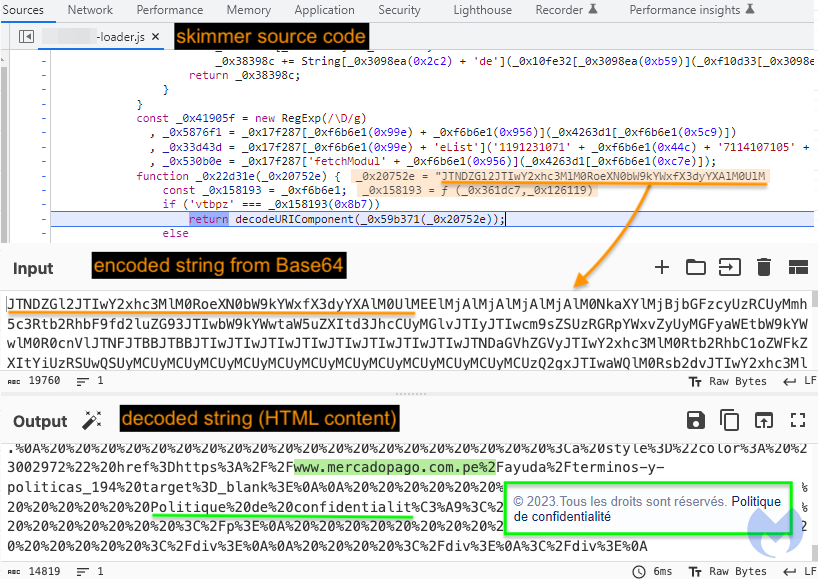818x579 pixels.
Task: Click the magic wand beside Output
Action: tap(92, 421)
